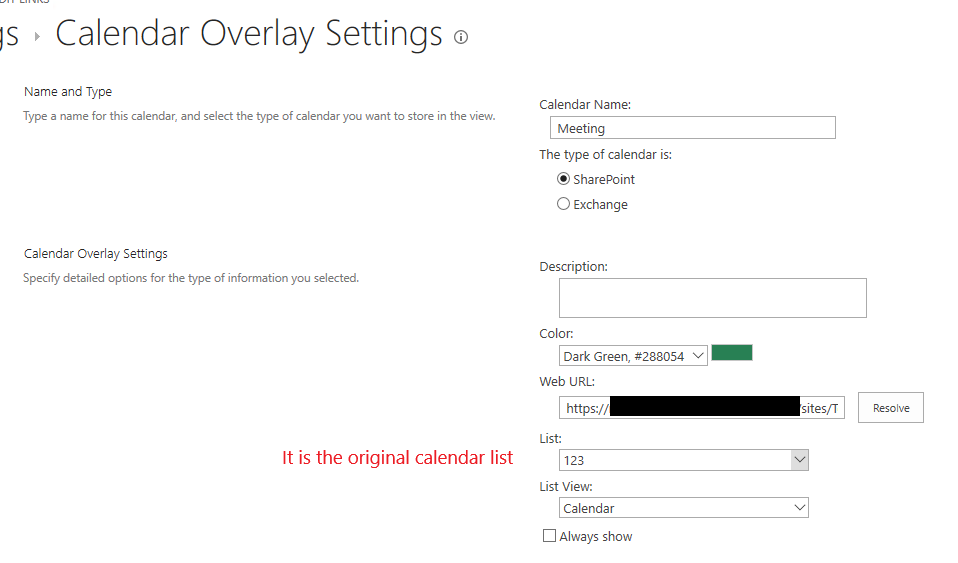The height and width of the screenshot is (563, 958).
Task: Click the info icon beside Calendar Overlay Settings
Action: 461,37
